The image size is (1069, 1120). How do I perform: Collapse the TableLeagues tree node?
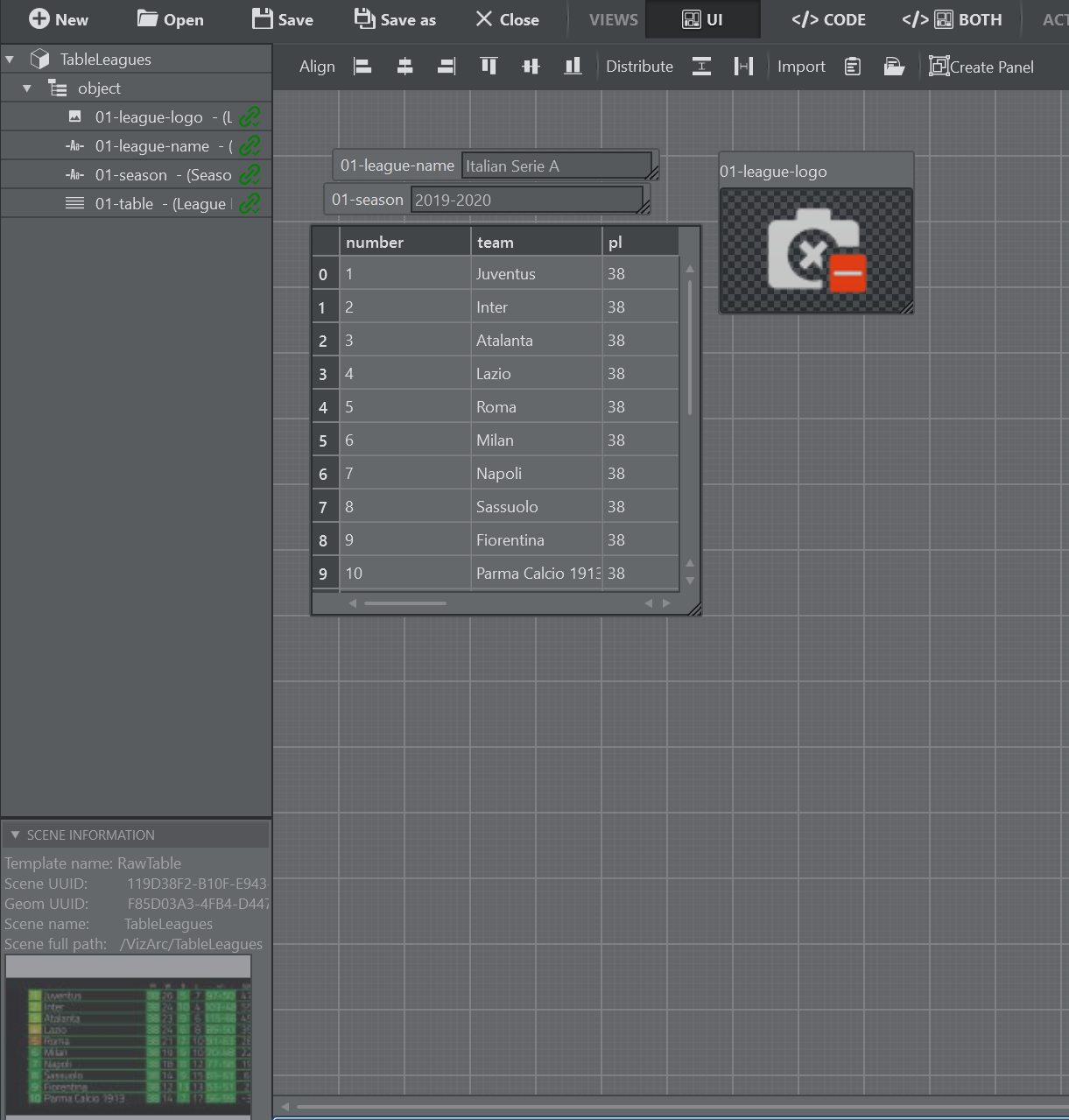click(x=10, y=60)
